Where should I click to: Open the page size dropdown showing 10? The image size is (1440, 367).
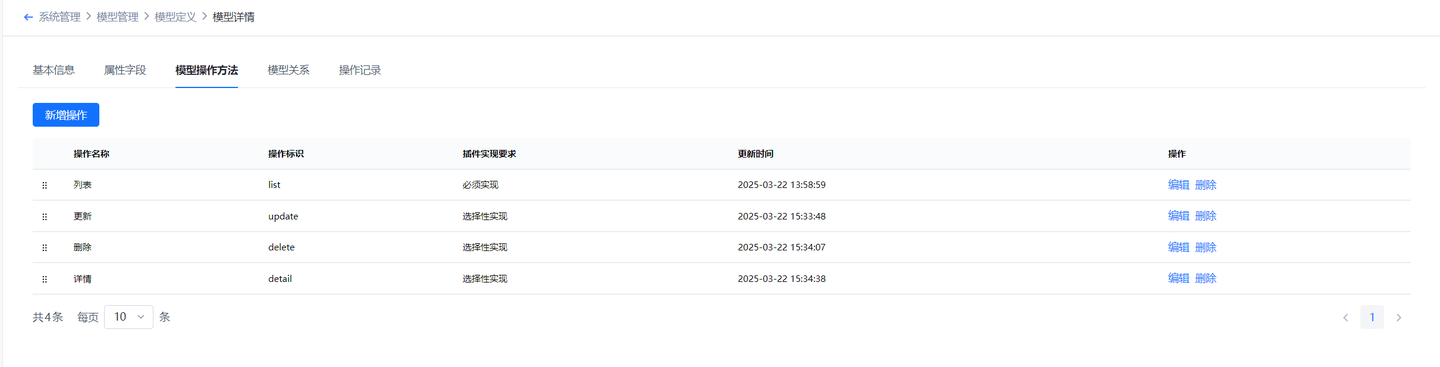[x=129, y=317]
